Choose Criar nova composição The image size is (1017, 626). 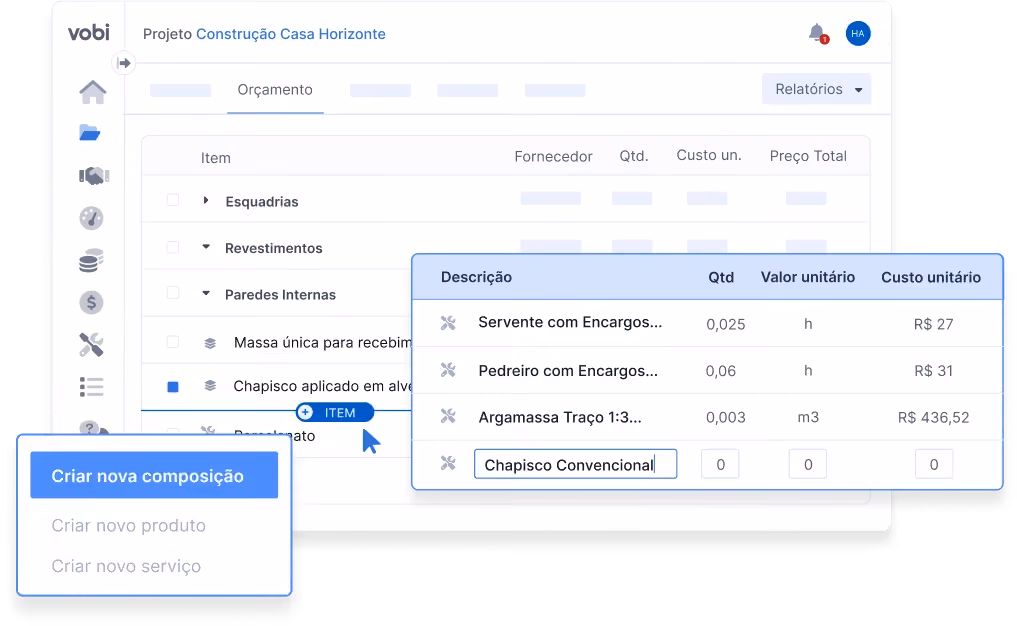point(154,476)
